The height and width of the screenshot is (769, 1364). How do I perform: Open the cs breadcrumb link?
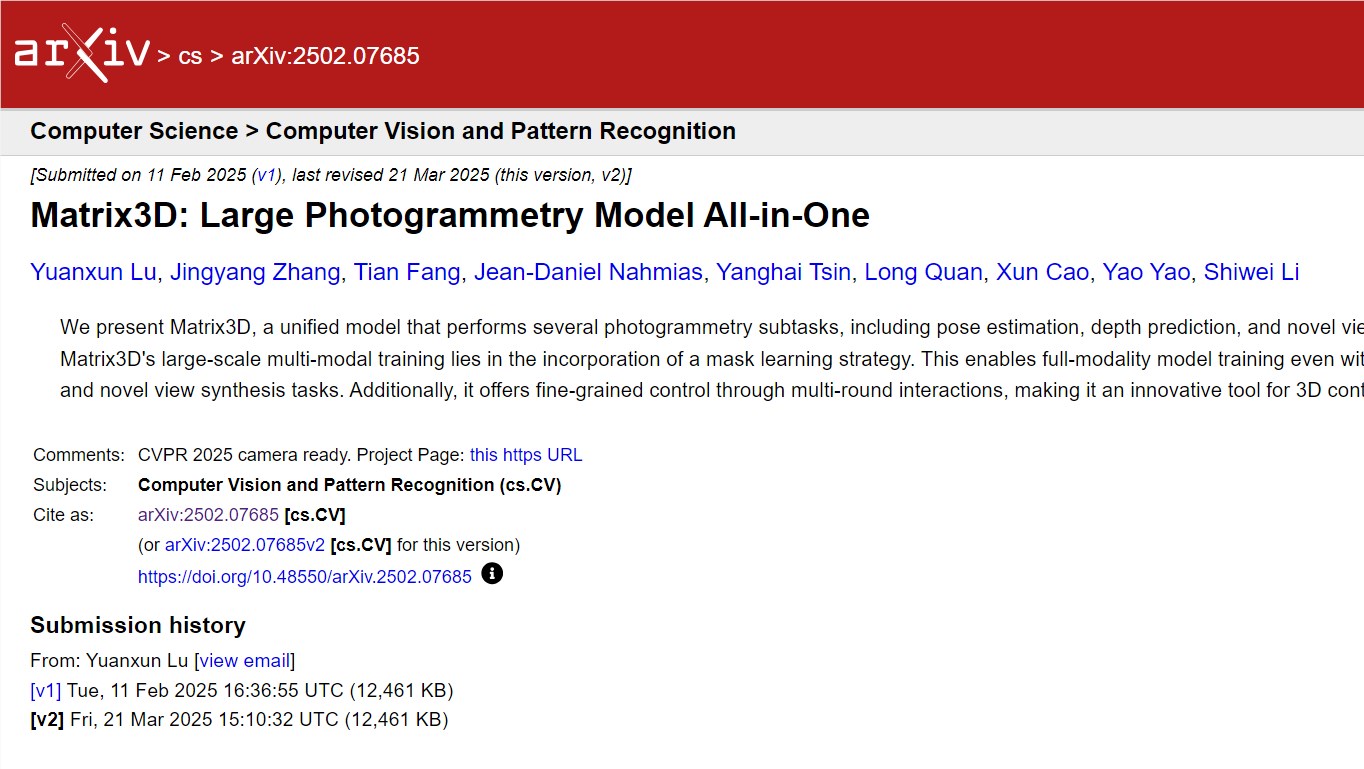click(190, 56)
